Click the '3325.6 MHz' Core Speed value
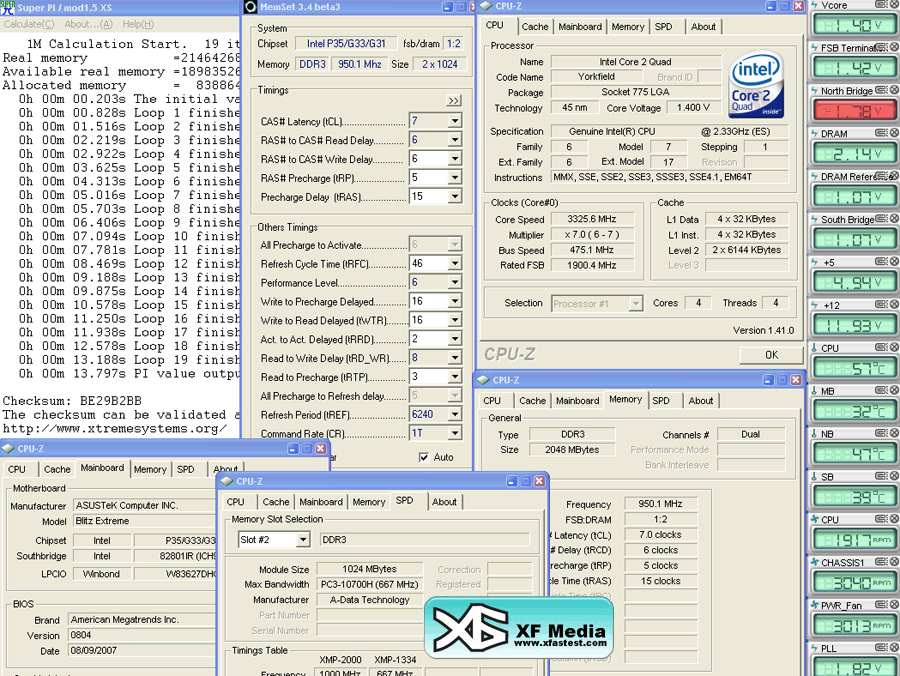Viewport: 900px width, 676px height. click(592, 219)
